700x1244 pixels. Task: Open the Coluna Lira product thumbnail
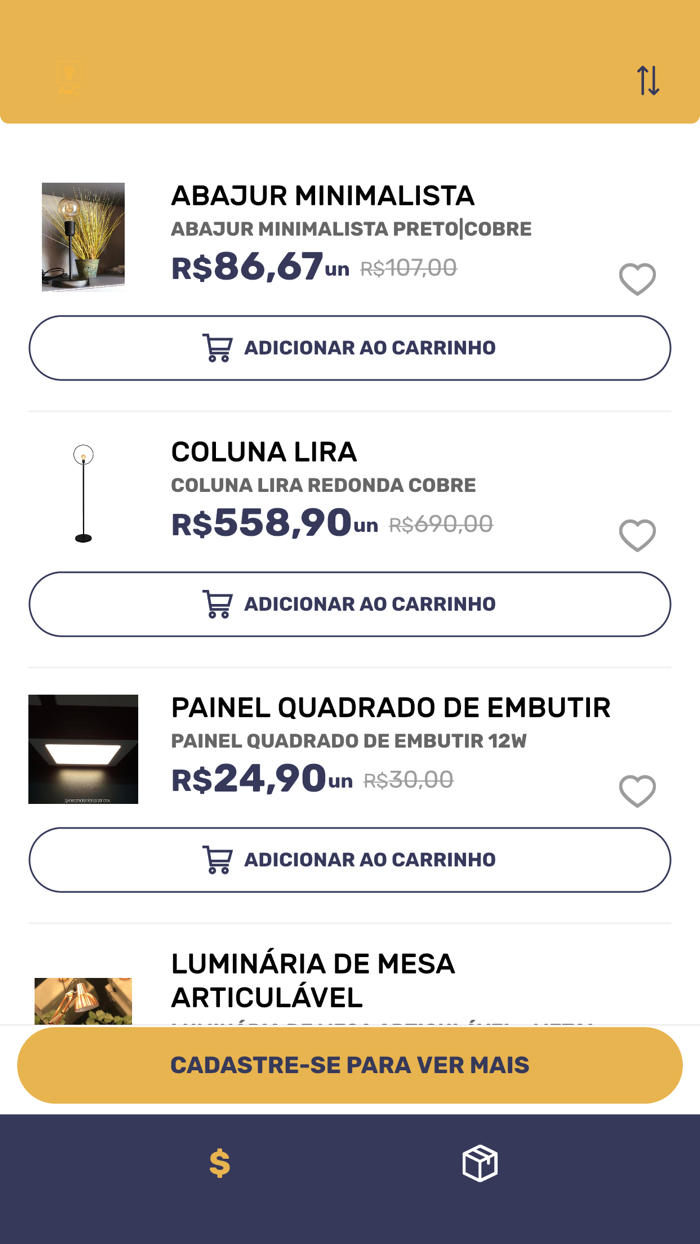[83, 492]
